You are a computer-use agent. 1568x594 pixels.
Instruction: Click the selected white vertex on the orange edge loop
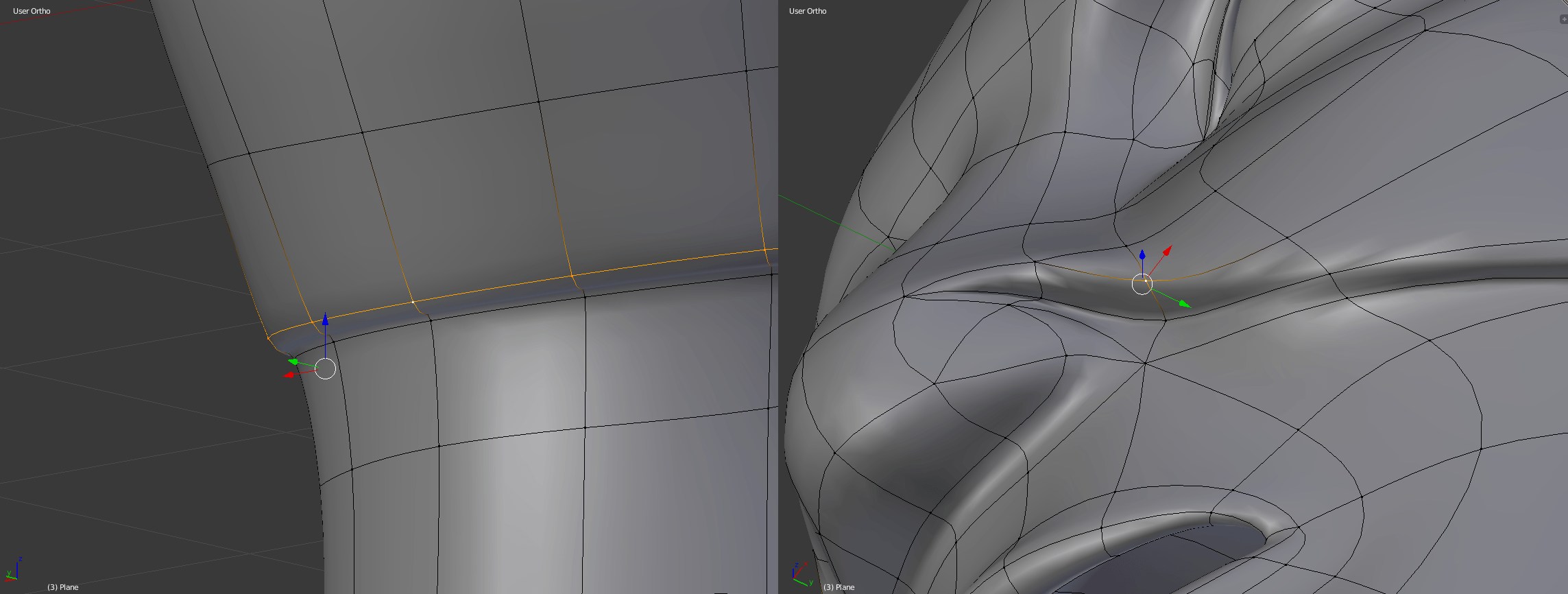pyautogui.click(x=413, y=302)
